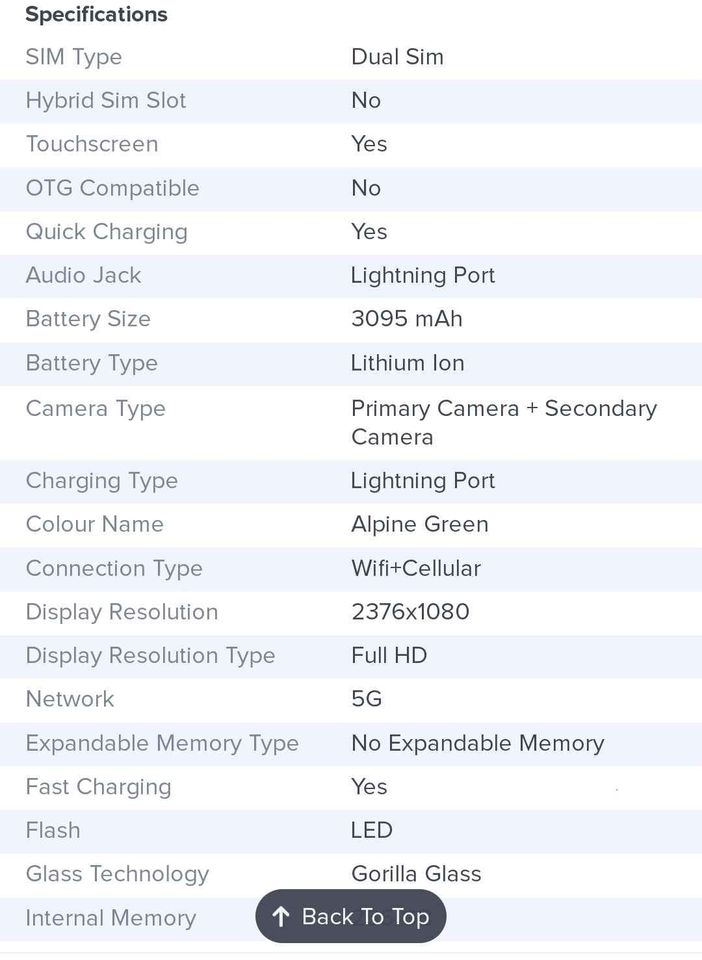Click the Dual Sim value

(397, 57)
